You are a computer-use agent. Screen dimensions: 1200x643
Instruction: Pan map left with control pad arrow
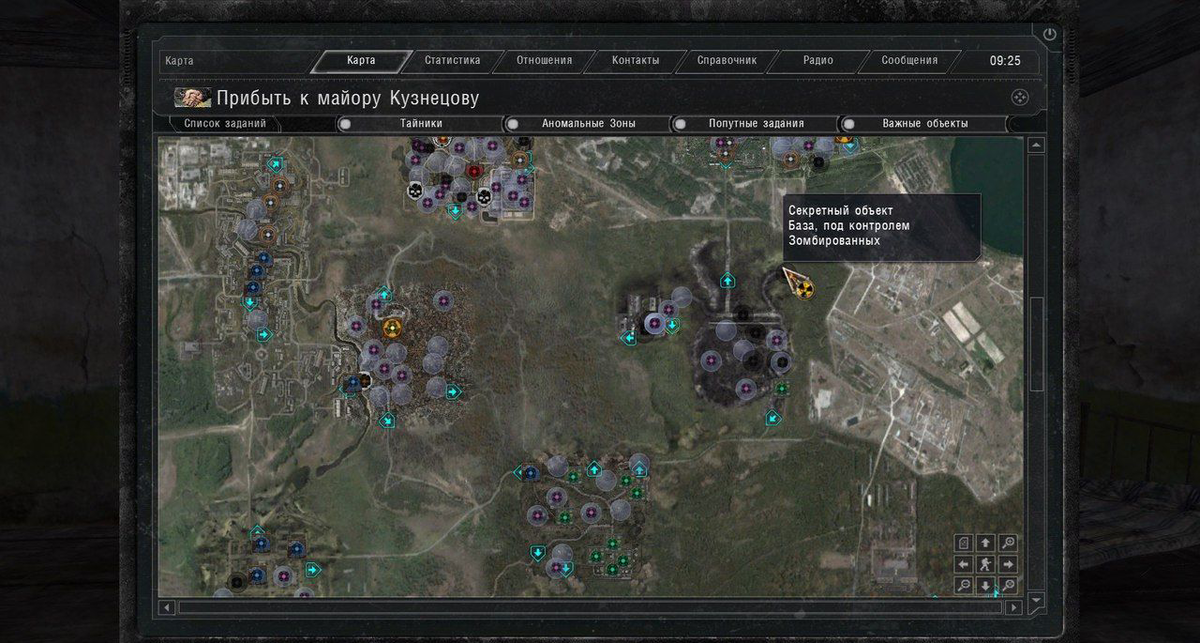(x=964, y=564)
